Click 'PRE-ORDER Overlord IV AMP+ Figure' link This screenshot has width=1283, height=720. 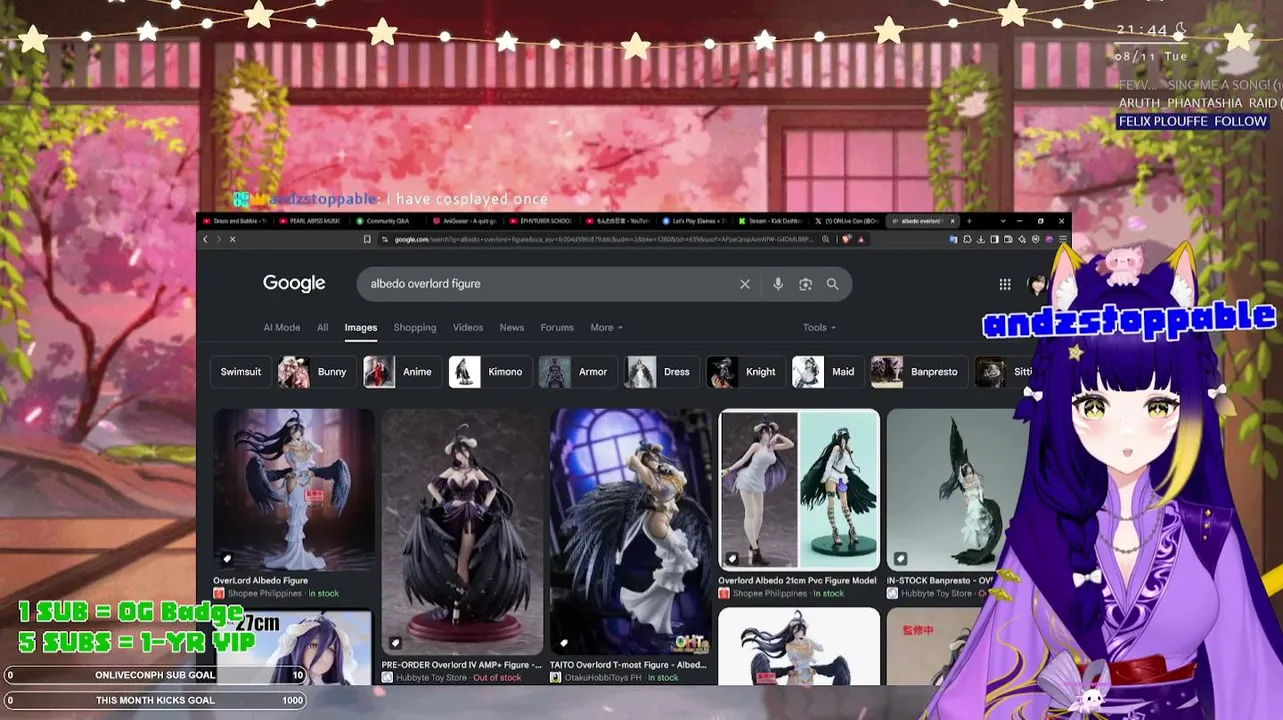(x=462, y=665)
